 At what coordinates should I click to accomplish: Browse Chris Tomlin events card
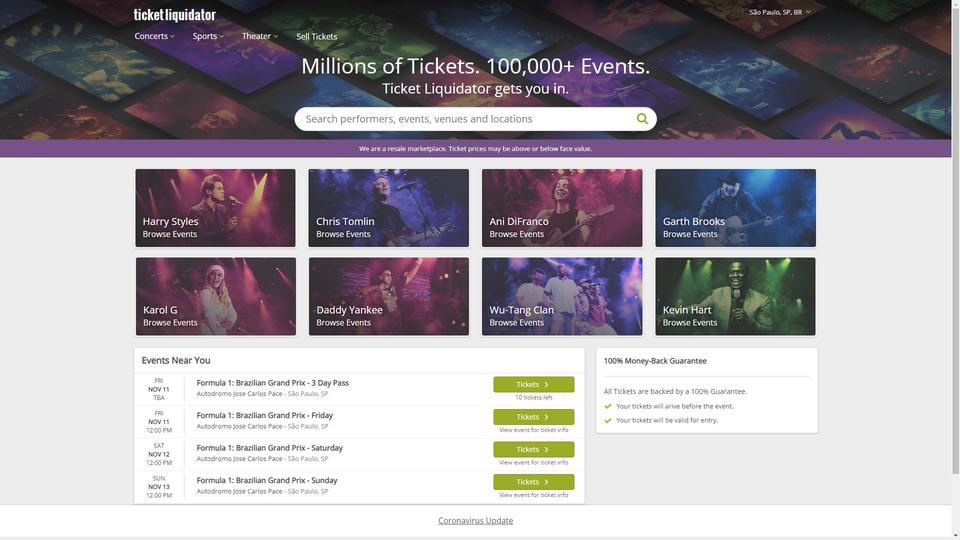pyautogui.click(x=389, y=208)
